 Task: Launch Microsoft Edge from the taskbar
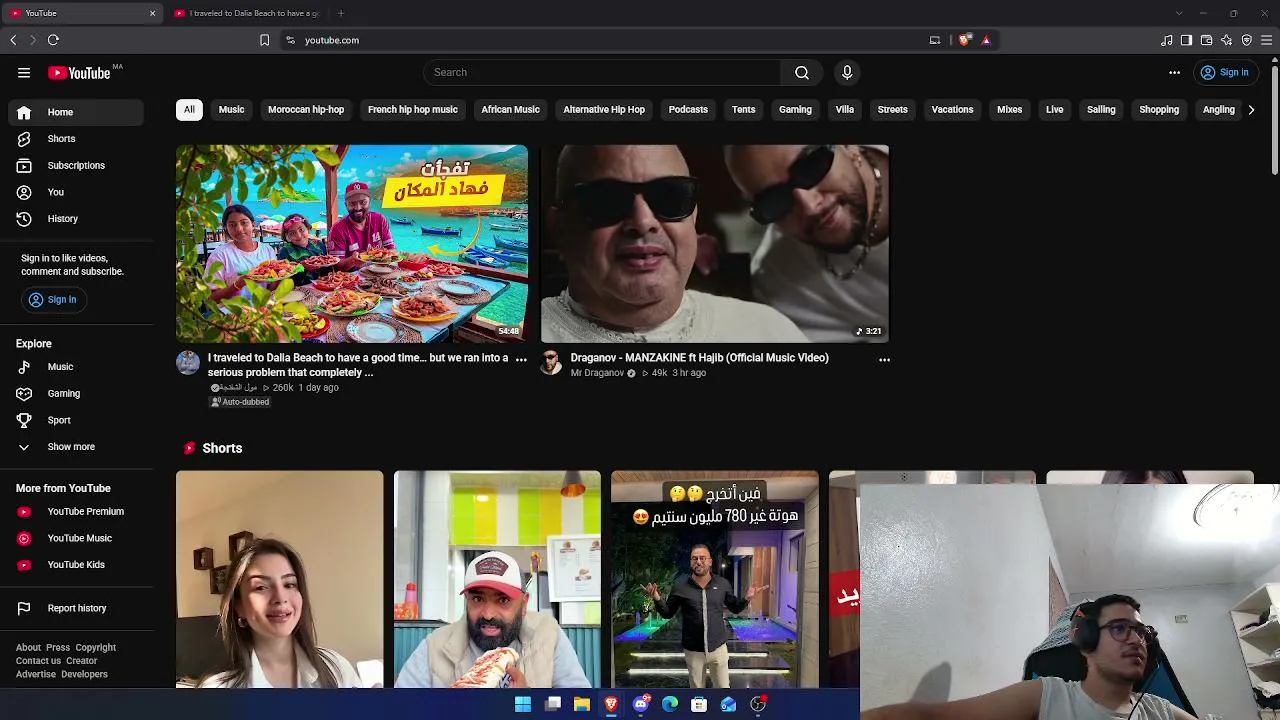[x=670, y=704]
